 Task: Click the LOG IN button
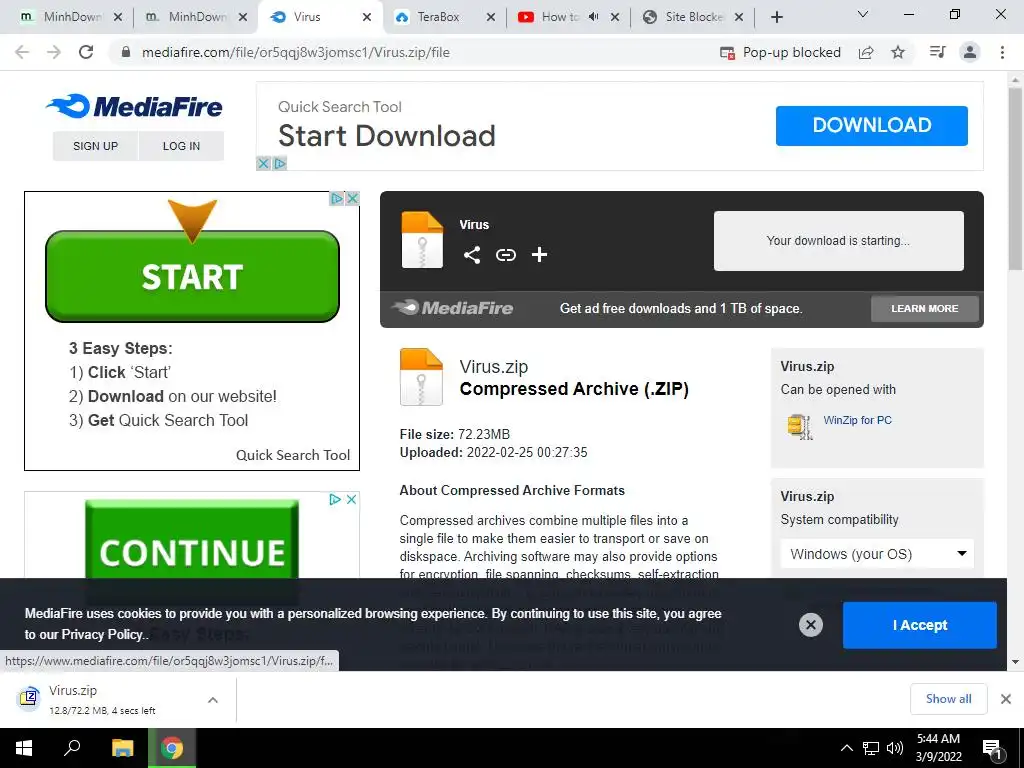(x=182, y=146)
